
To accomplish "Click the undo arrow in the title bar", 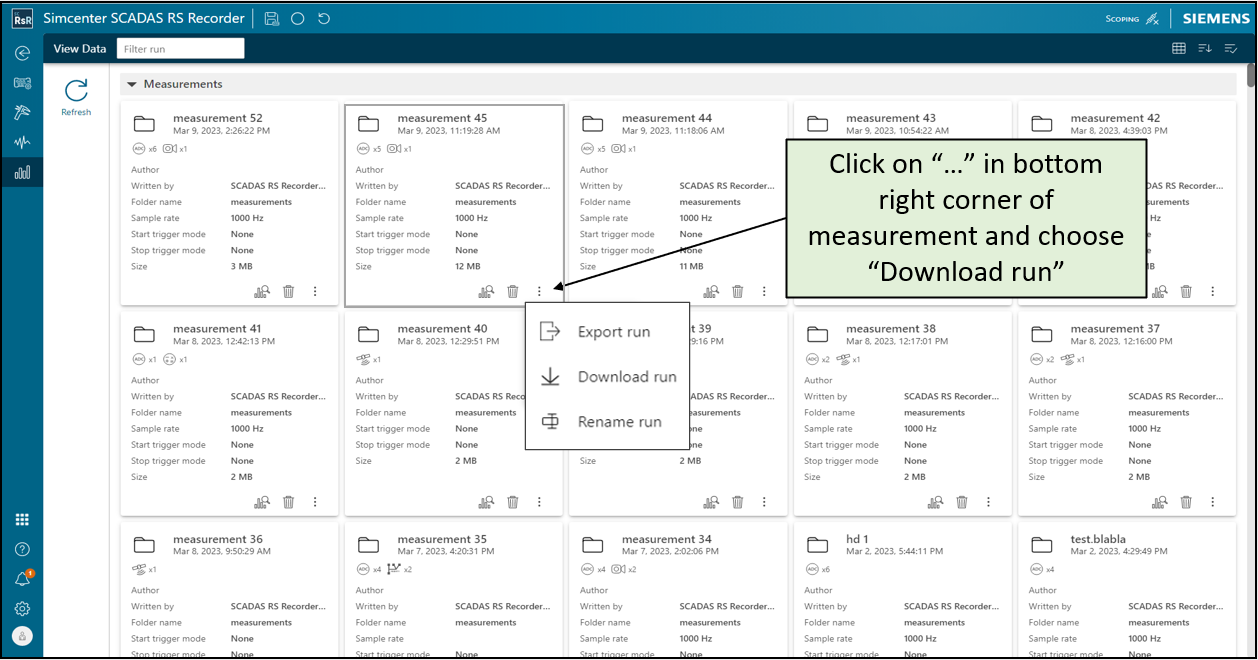I will pos(323,18).
